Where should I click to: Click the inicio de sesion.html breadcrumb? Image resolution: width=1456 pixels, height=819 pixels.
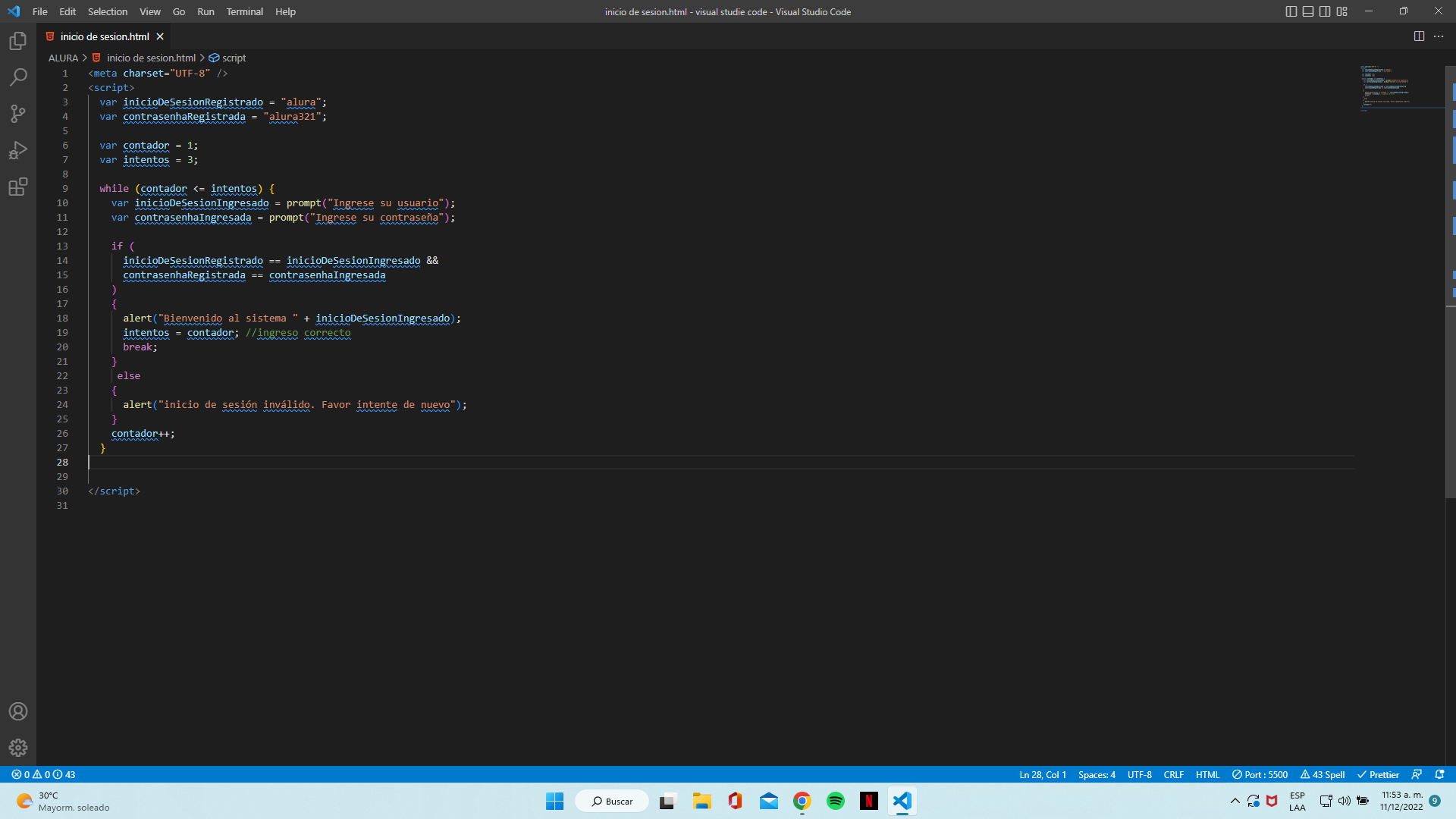(x=144, y=58)
